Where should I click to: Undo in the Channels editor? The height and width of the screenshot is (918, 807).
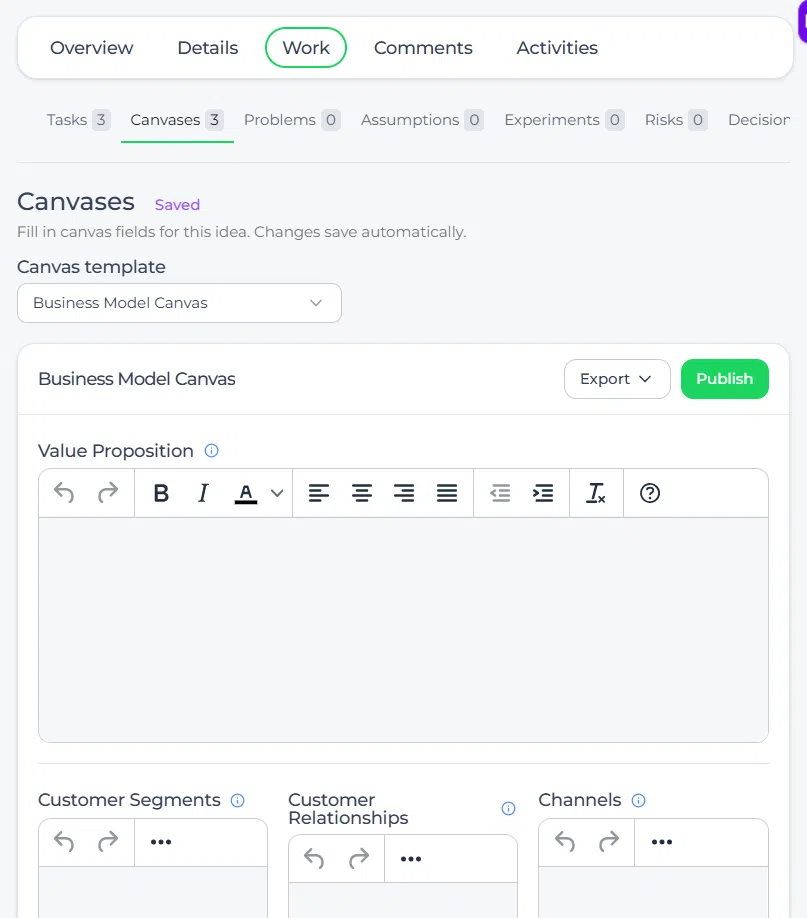pos(565,842)
